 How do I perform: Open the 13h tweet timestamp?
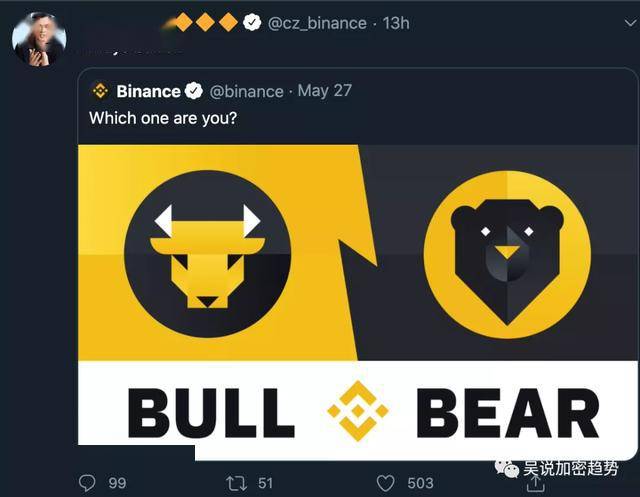pyautogui.click(x=396, y=23)
